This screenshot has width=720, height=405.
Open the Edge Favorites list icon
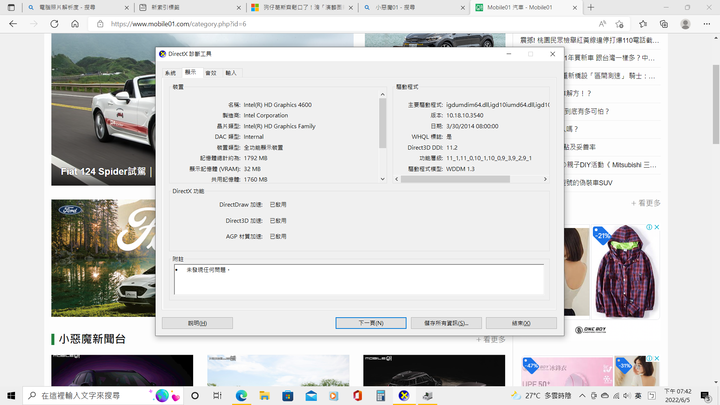[x=643, y=24]
